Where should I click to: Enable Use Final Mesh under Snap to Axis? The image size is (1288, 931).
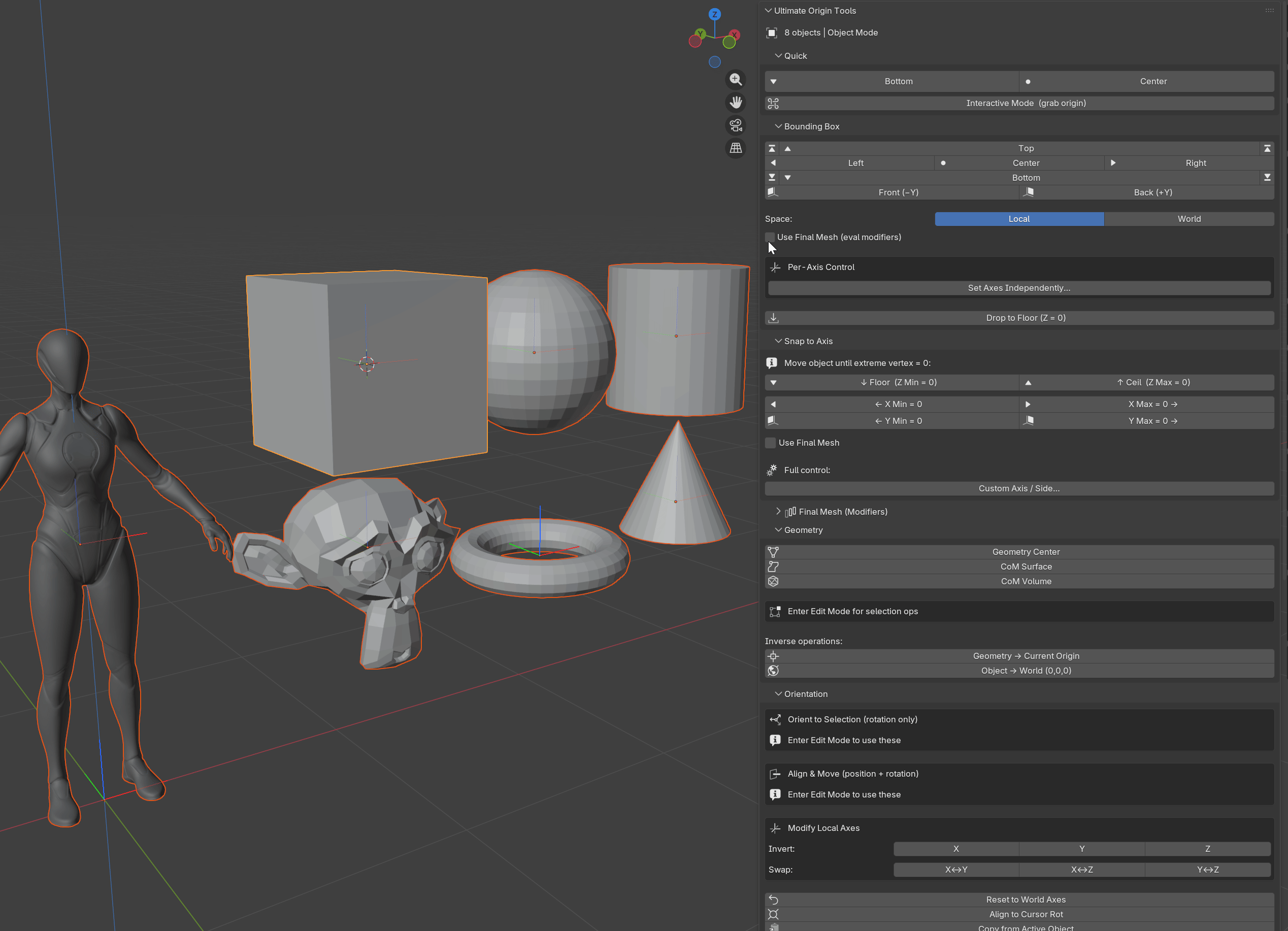pyautogui.click(x=771, y=443)
